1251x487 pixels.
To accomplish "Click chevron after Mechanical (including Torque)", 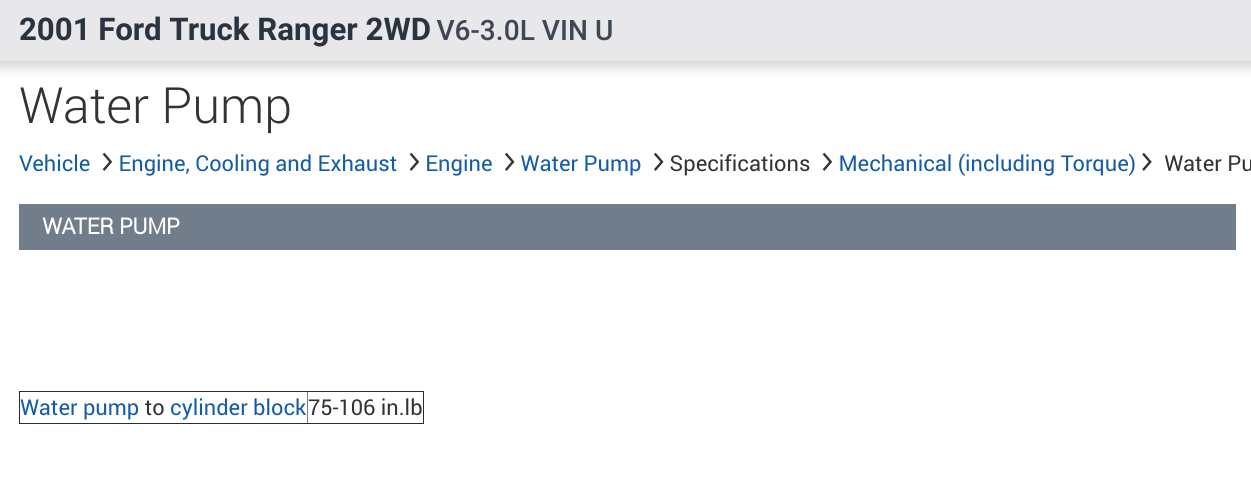I will pyautogui.click(x=1147, y=163).
